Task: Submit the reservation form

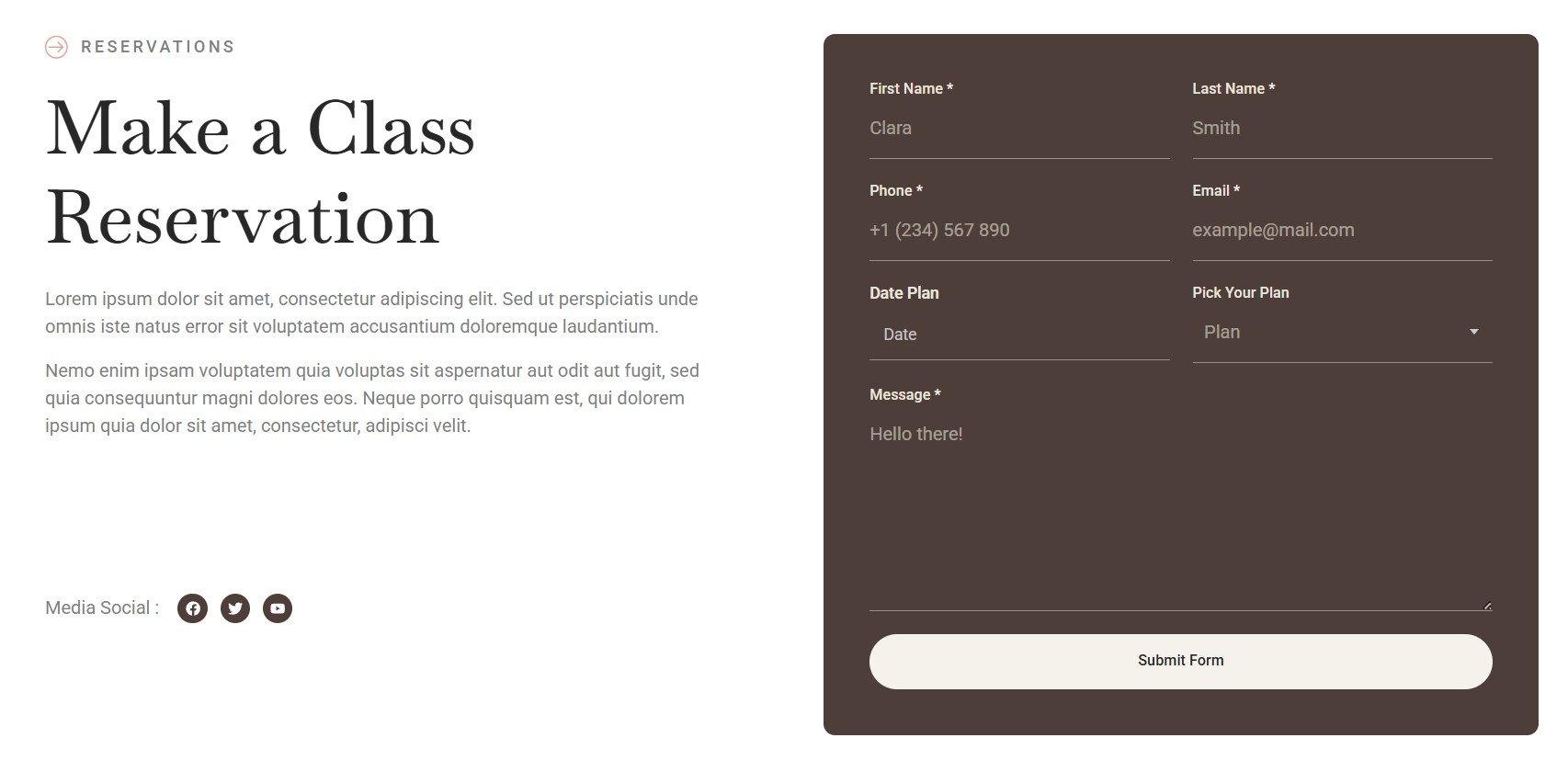Action: coord(1180,661)
